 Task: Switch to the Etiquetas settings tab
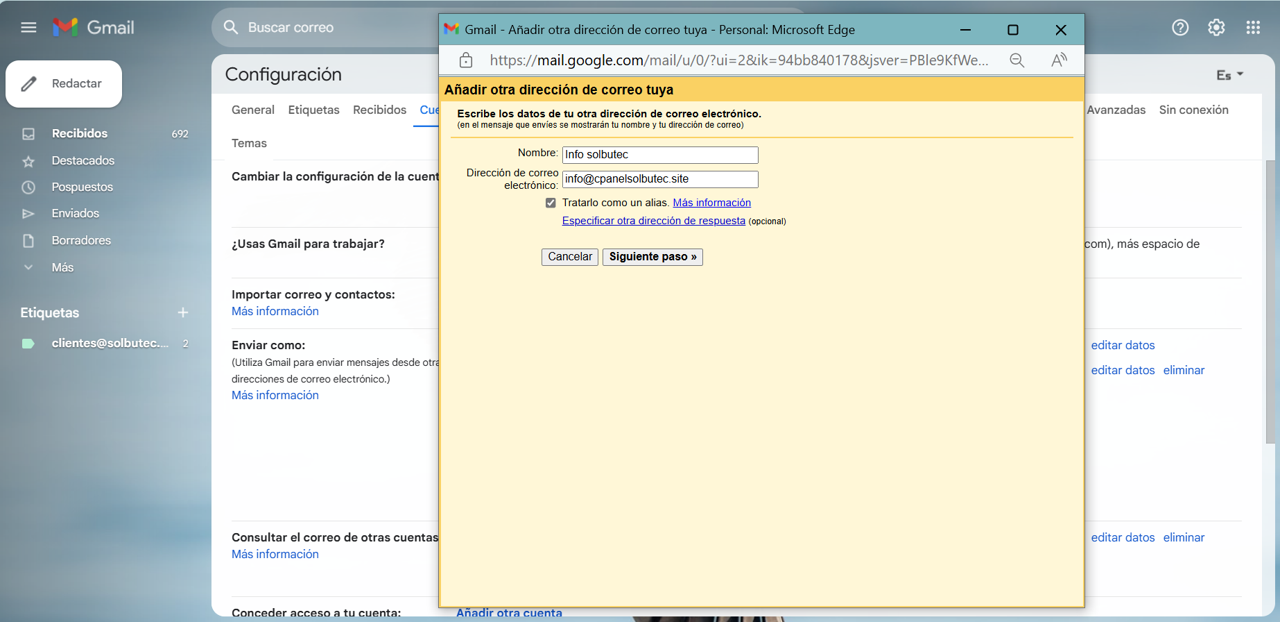pos(313,110)
